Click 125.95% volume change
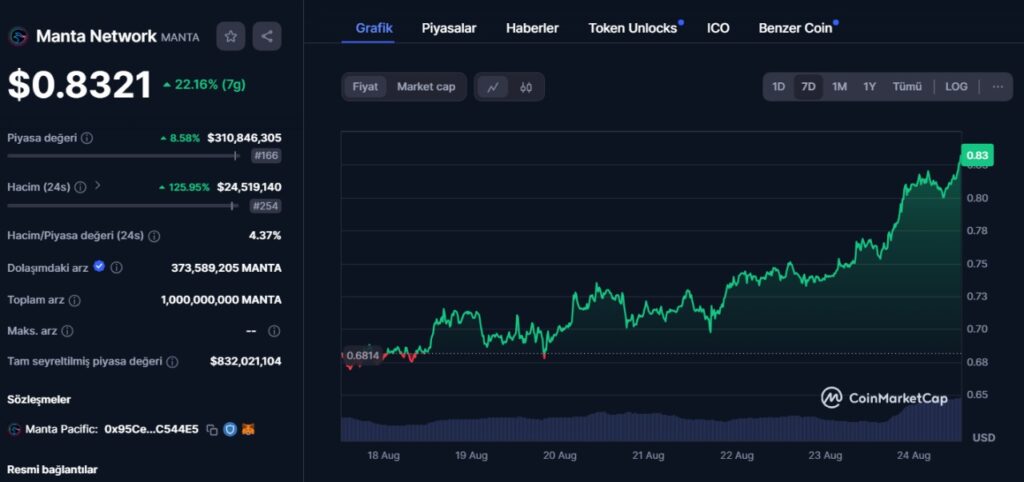This screenshot has width=1024, height=482. tap(184, 187)
